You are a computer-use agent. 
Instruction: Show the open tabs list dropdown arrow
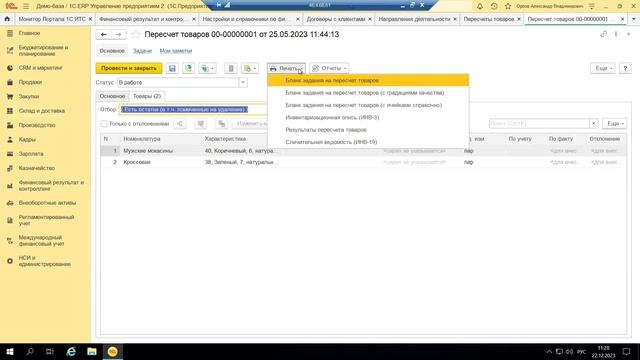tap(633, 19)
